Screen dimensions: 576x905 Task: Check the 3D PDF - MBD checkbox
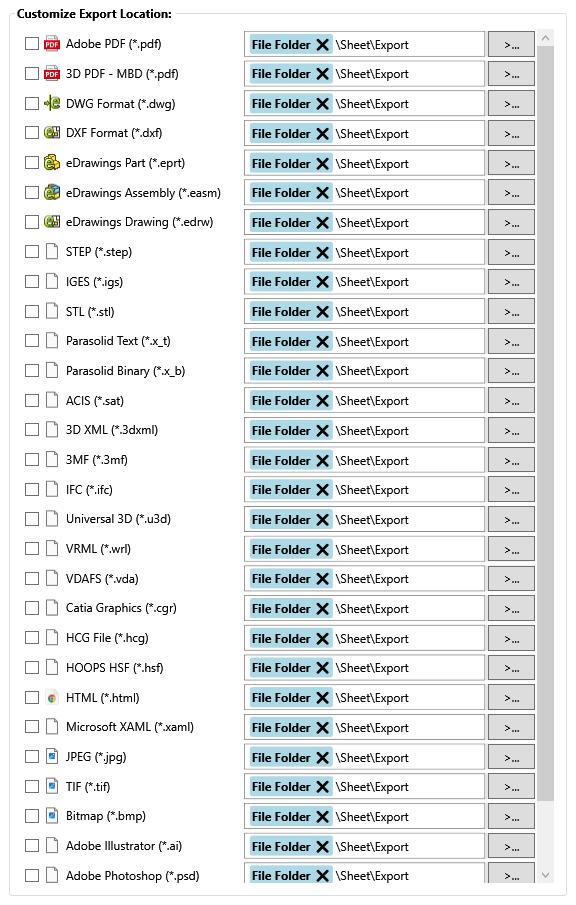pos(32,73)
